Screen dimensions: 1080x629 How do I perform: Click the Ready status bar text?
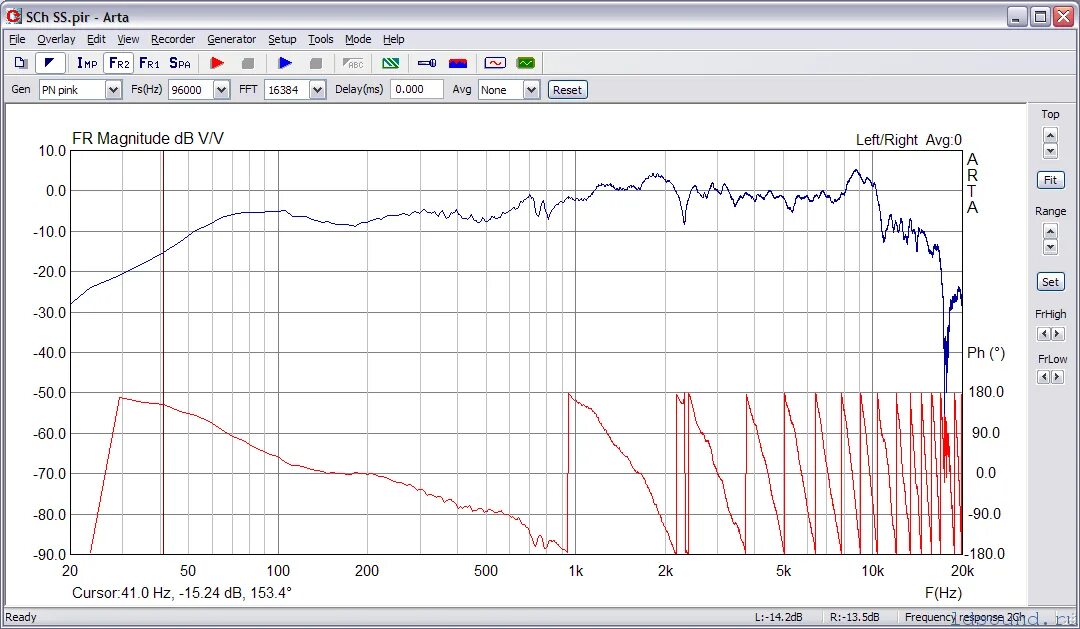[x=21, y=617]
